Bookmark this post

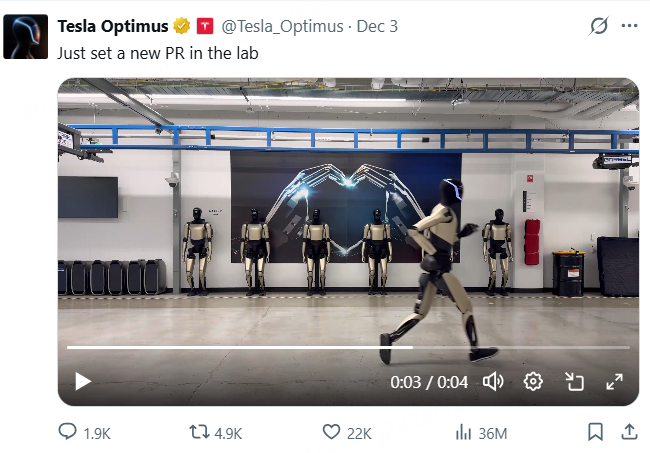pos(595,432)
